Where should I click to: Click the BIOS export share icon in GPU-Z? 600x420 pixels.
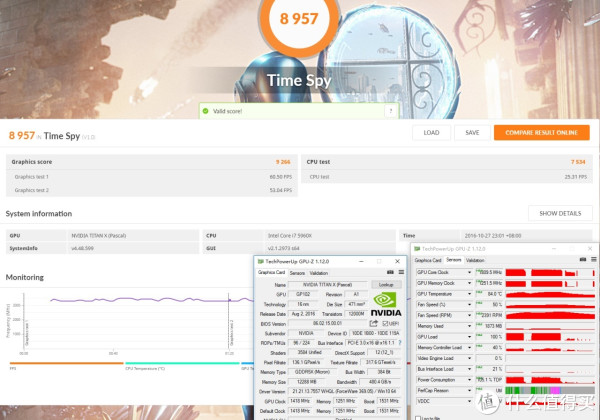(373, 323)
